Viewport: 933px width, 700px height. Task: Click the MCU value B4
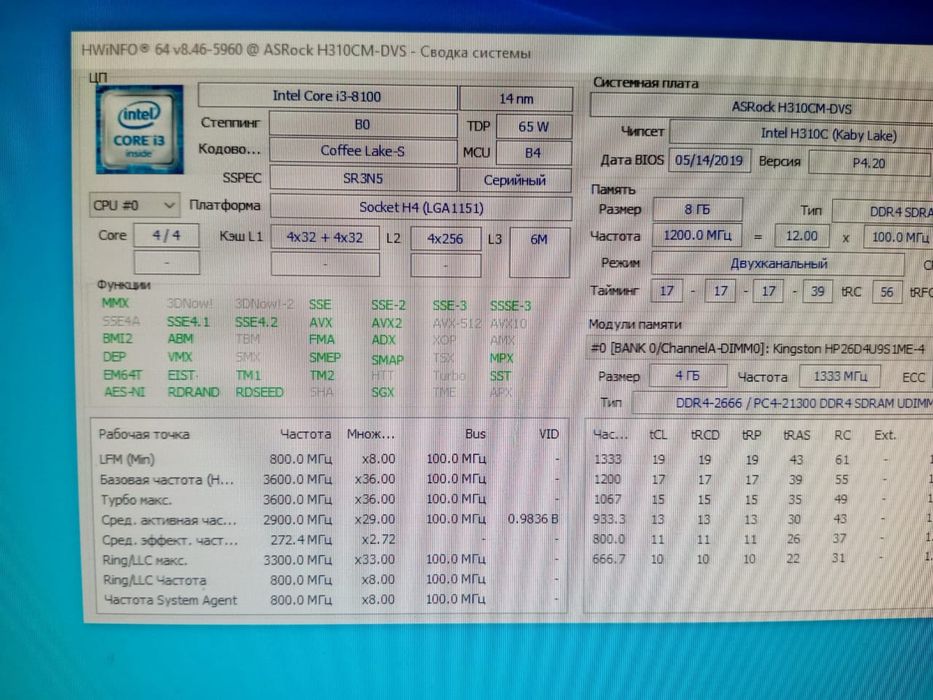coord(533,153)
